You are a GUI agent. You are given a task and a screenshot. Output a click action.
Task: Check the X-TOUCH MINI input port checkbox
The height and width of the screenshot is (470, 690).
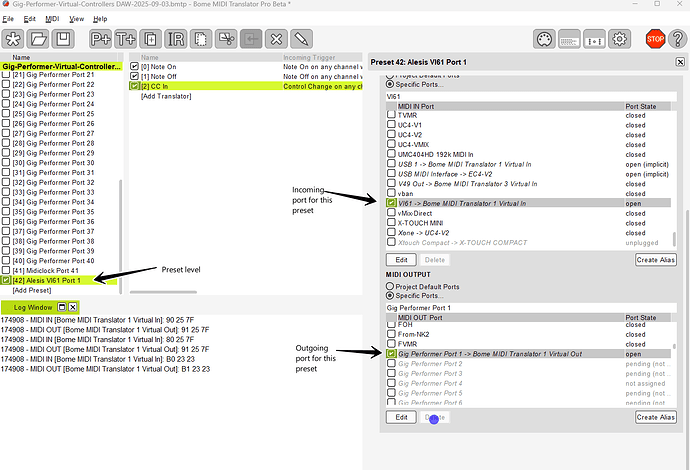tap(391, 223)
